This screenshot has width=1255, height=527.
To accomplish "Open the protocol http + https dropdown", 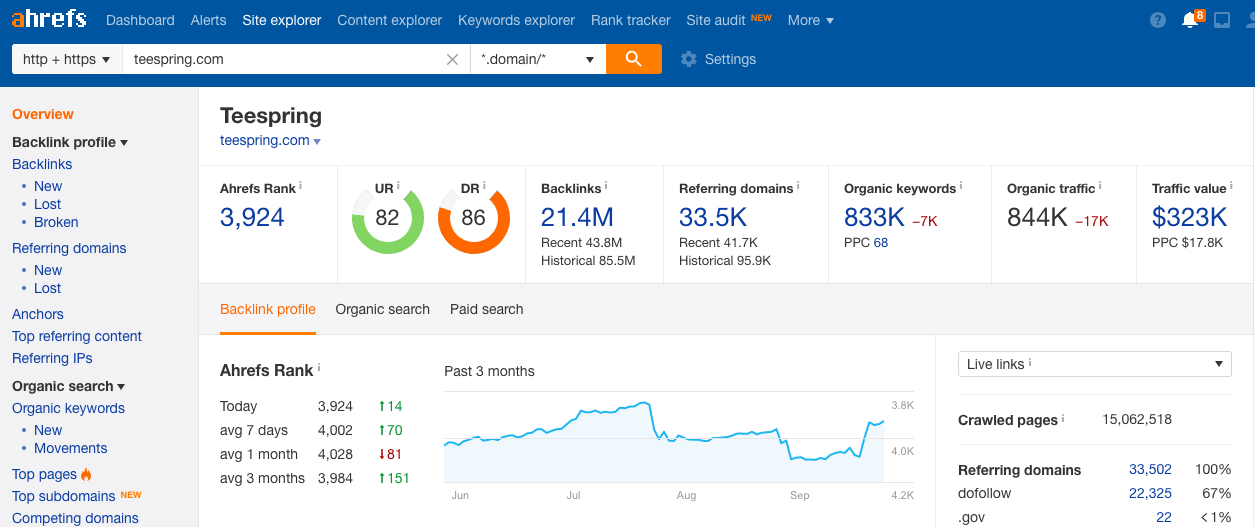I will tap(66, 59).
